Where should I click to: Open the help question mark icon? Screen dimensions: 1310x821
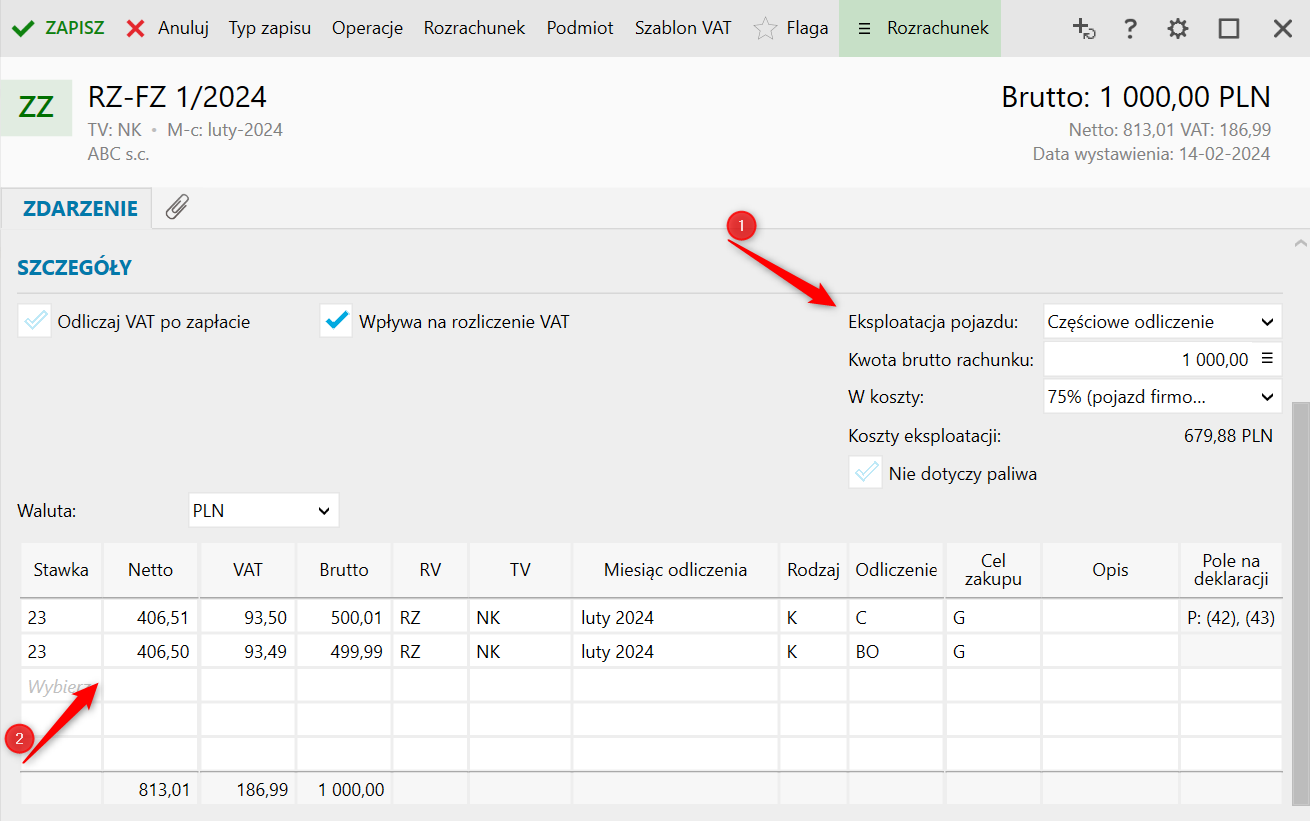pos(1130,28)
